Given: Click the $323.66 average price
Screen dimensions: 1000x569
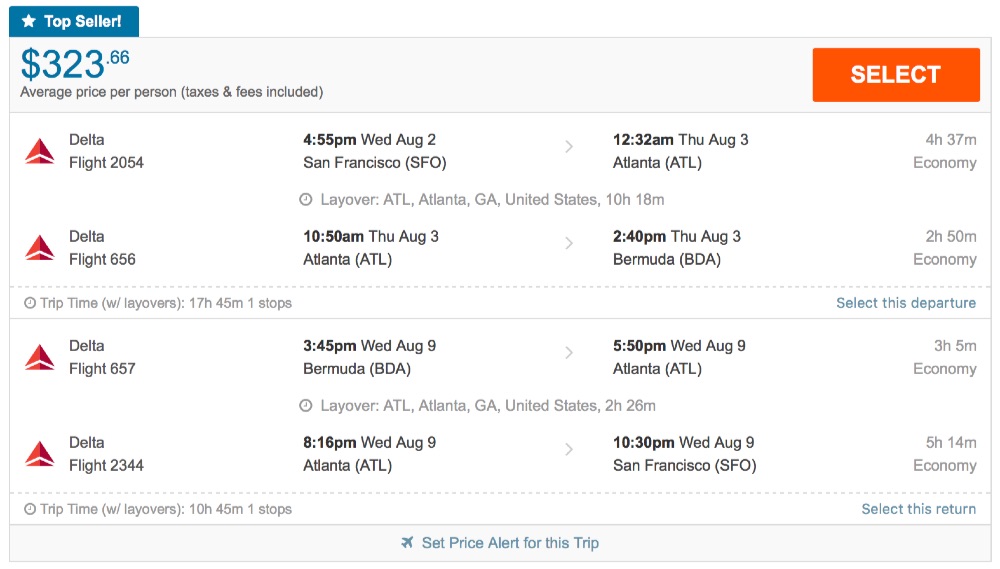Looking at the screenshot, I should 76,65.
